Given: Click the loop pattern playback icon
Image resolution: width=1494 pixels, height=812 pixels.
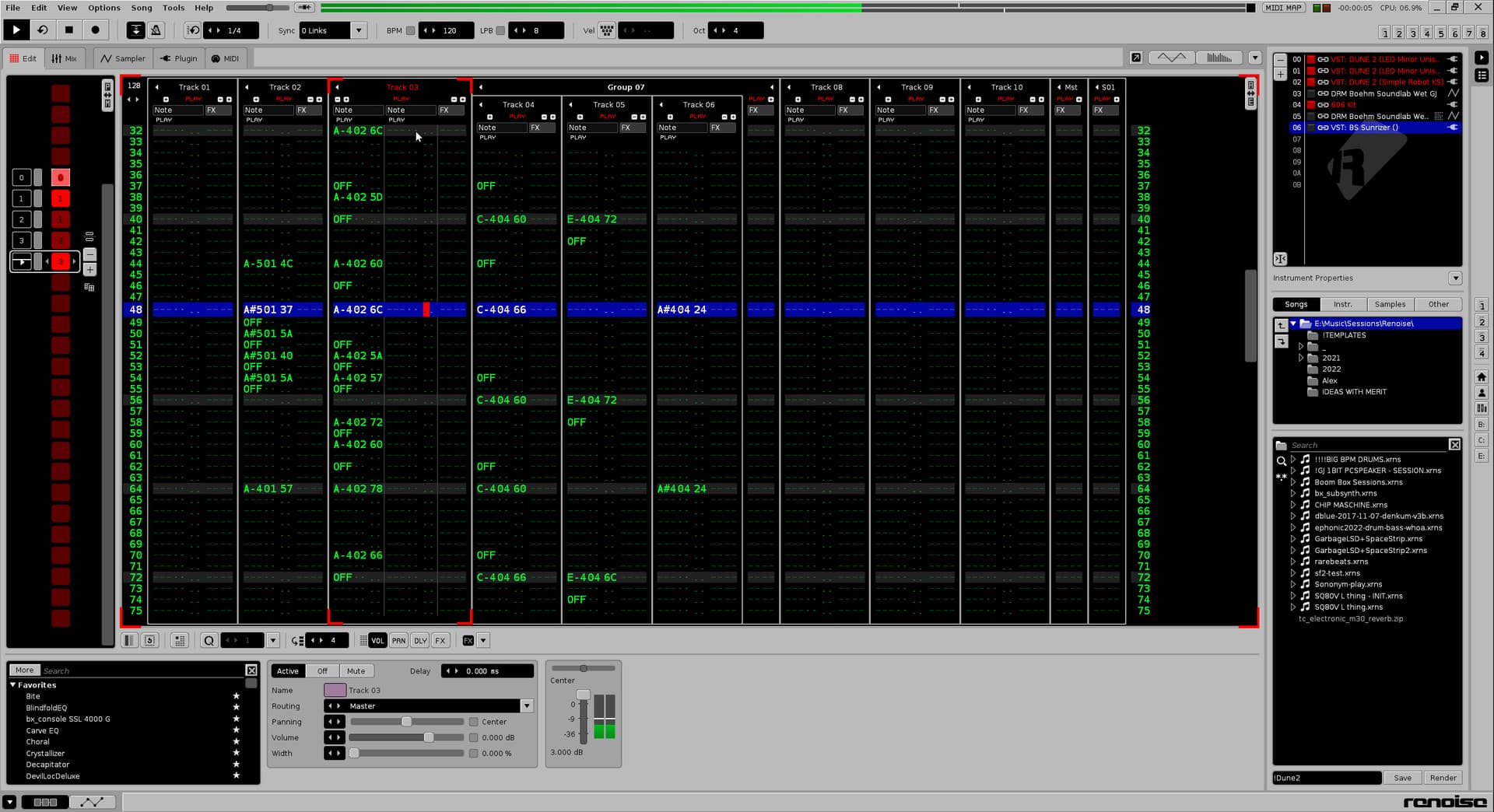Looking at the screenshot, I should [43, 30].
